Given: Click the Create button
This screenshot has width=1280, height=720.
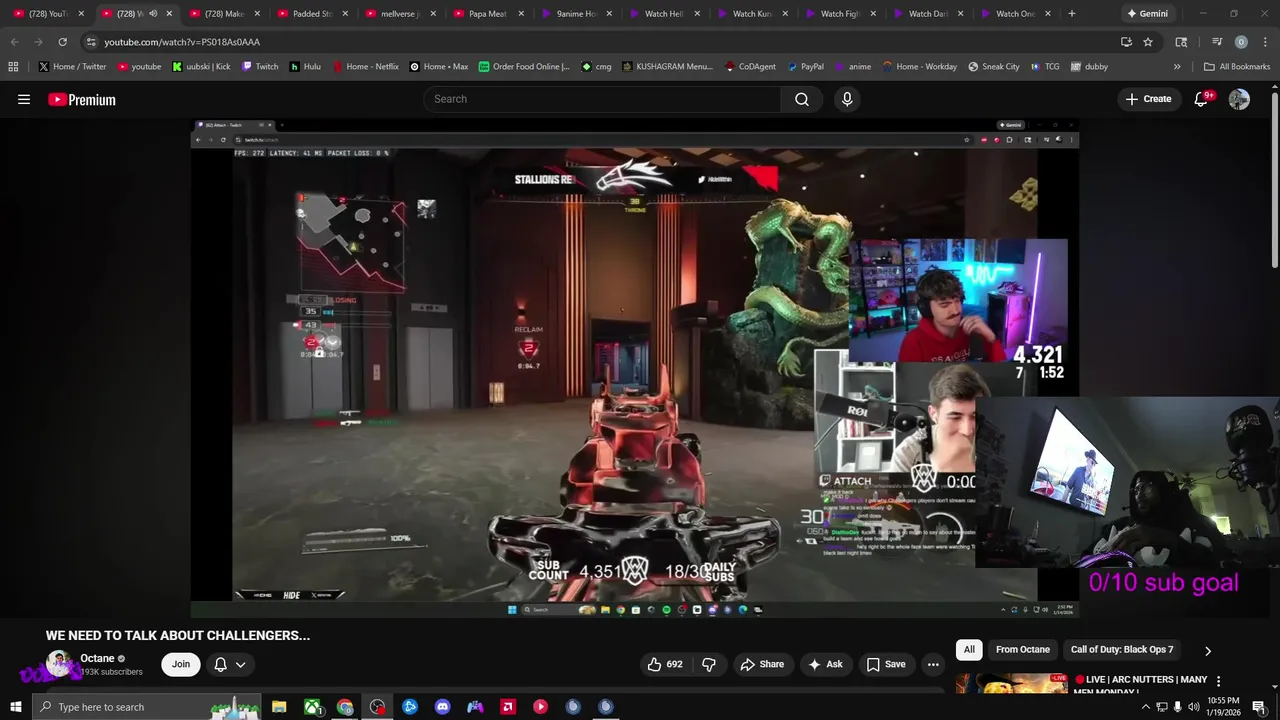Looking at the screenshot, I should point(1148,99).
